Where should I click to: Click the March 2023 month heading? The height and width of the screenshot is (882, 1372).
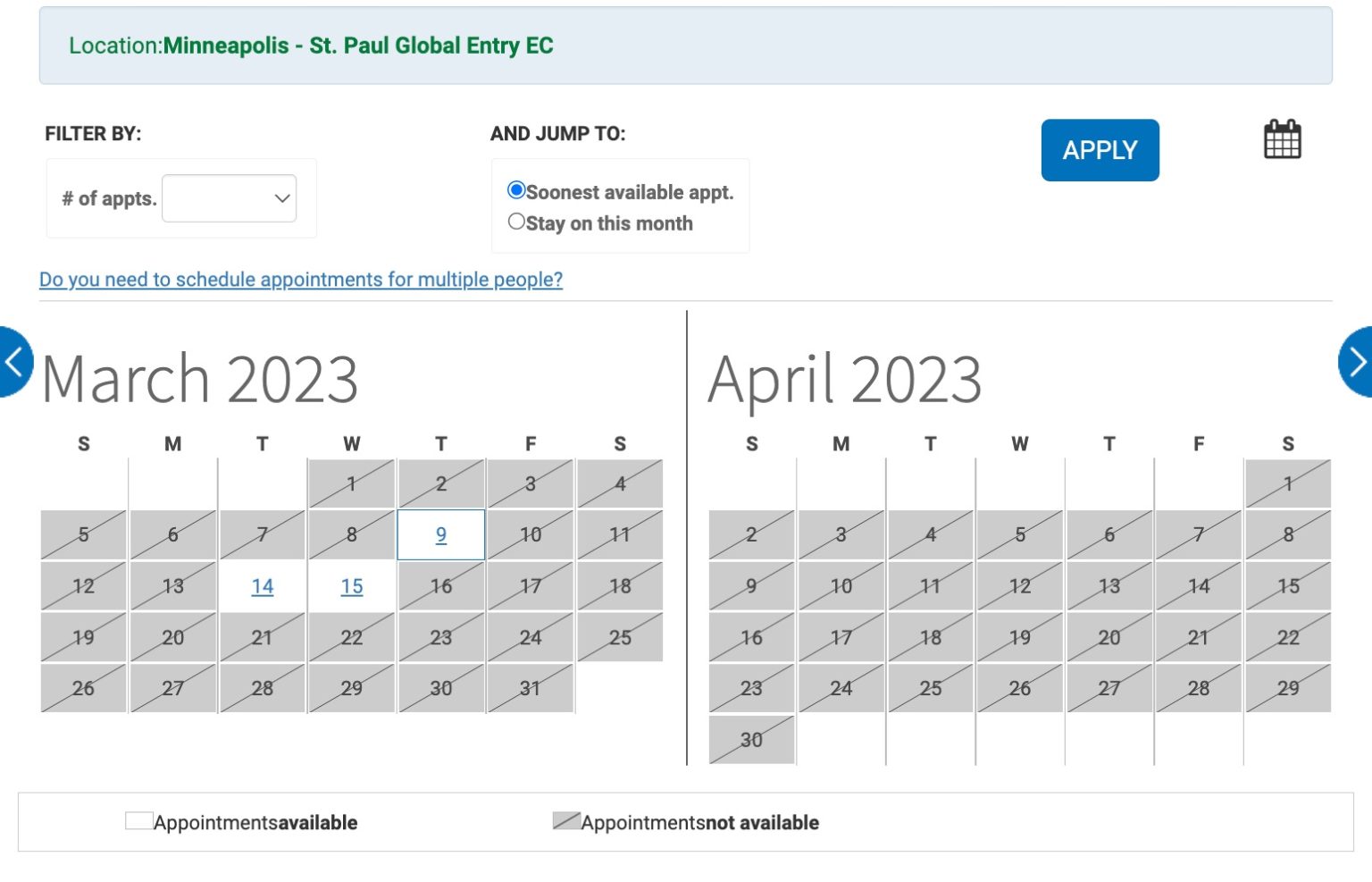point(198,377)
